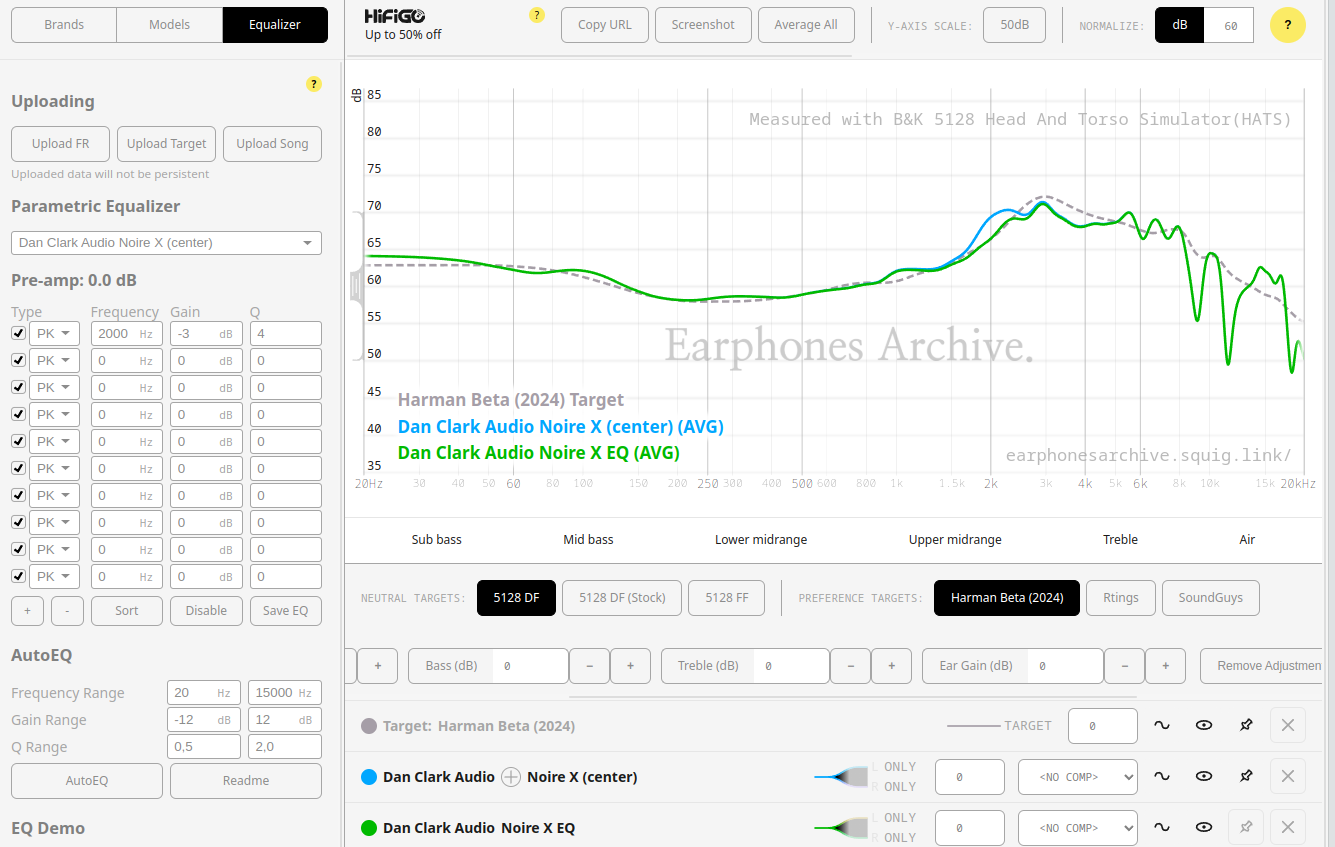Uncheck the third EQ filter checkbox

click(19, 387)
